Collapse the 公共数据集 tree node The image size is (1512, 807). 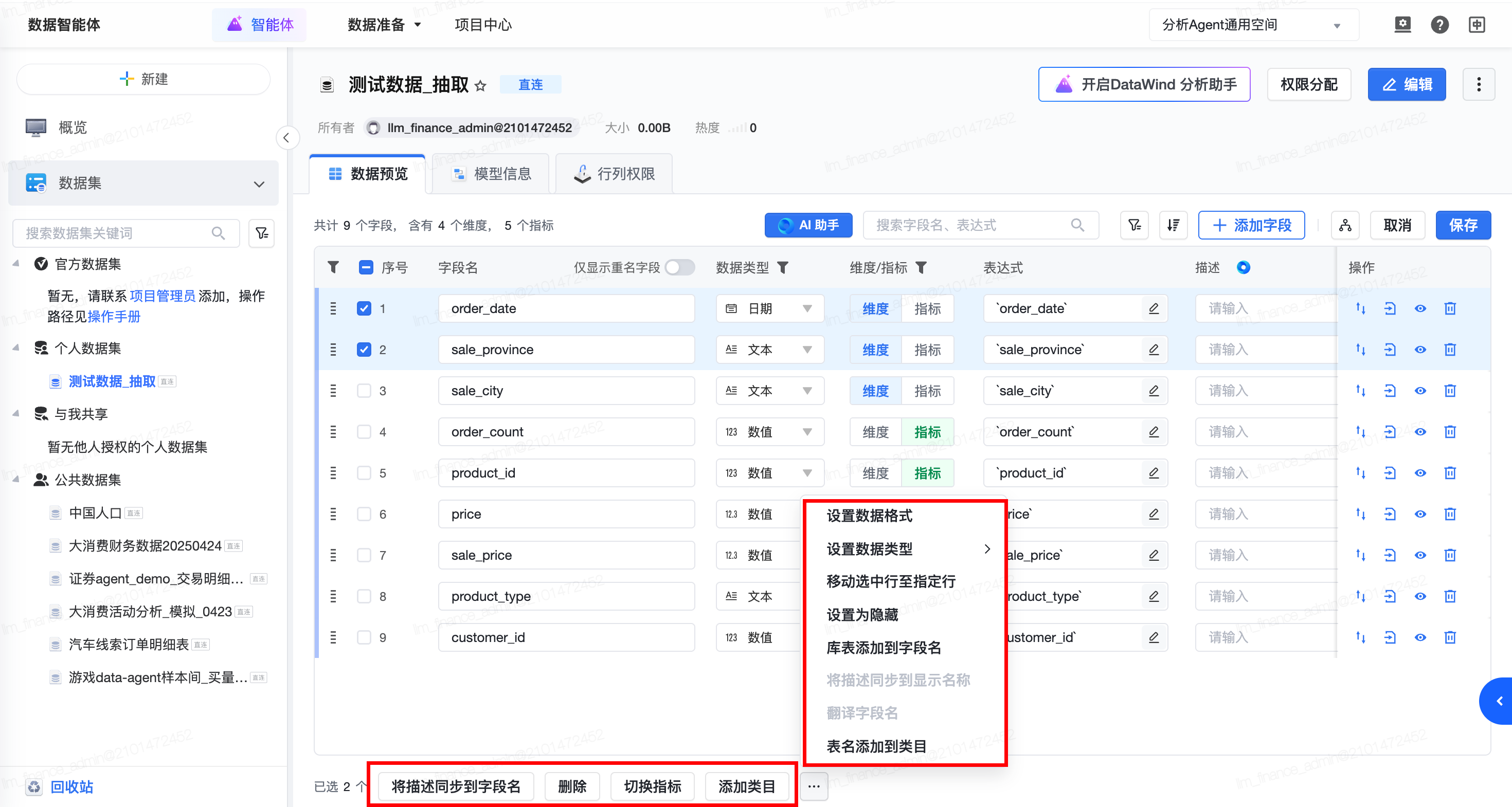pyautogui.click(x=16, y=480)
